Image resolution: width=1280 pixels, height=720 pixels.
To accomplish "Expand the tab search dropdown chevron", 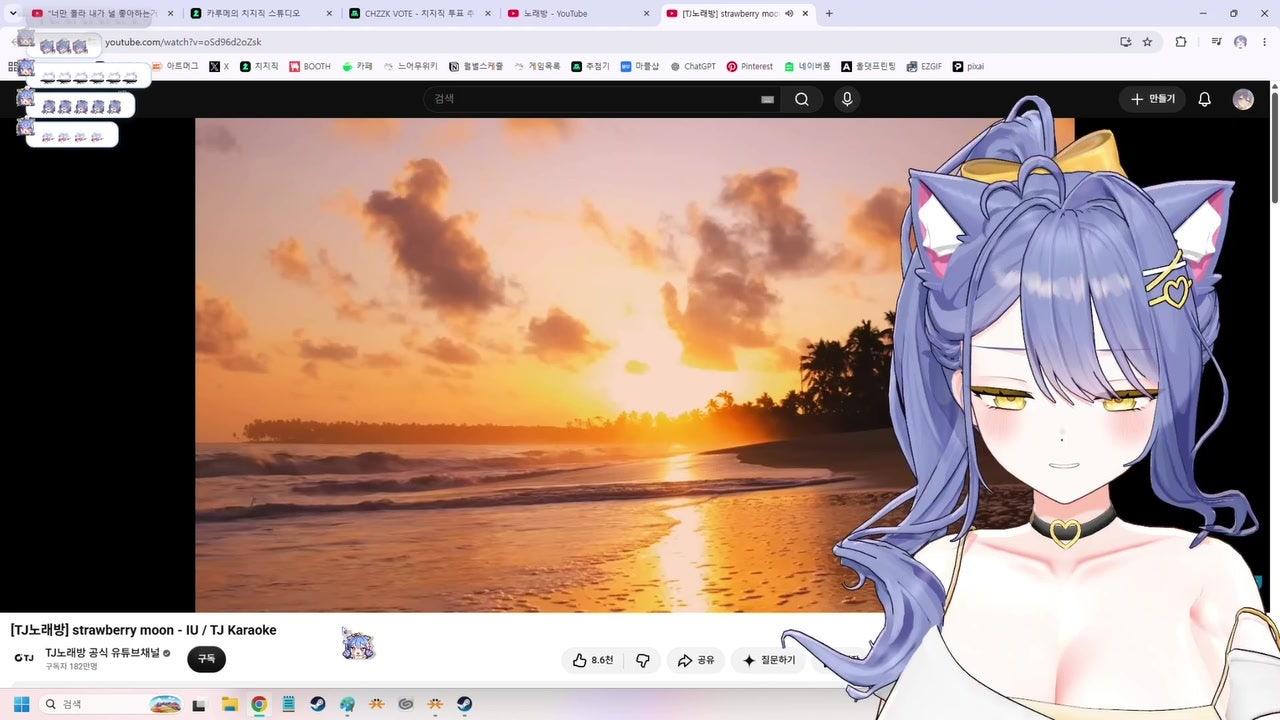I will click(13, 13).
